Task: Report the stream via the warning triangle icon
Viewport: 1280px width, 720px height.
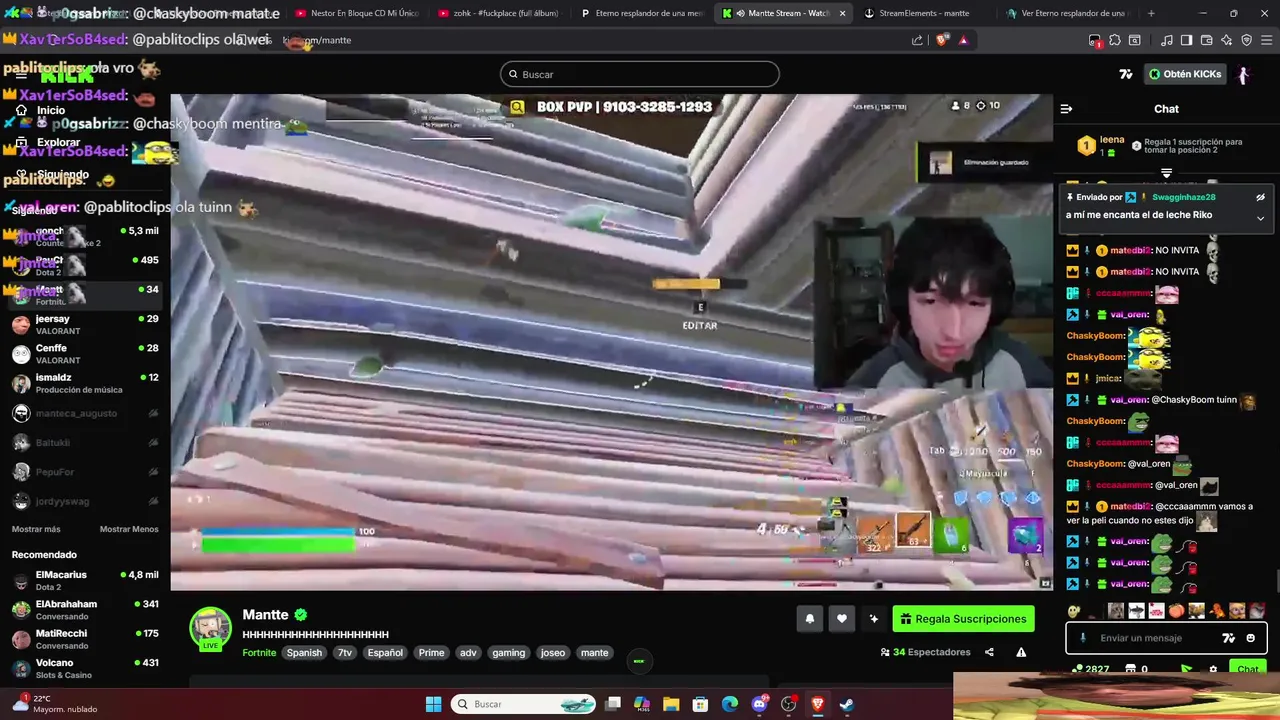Action: tap(1021, 652)
